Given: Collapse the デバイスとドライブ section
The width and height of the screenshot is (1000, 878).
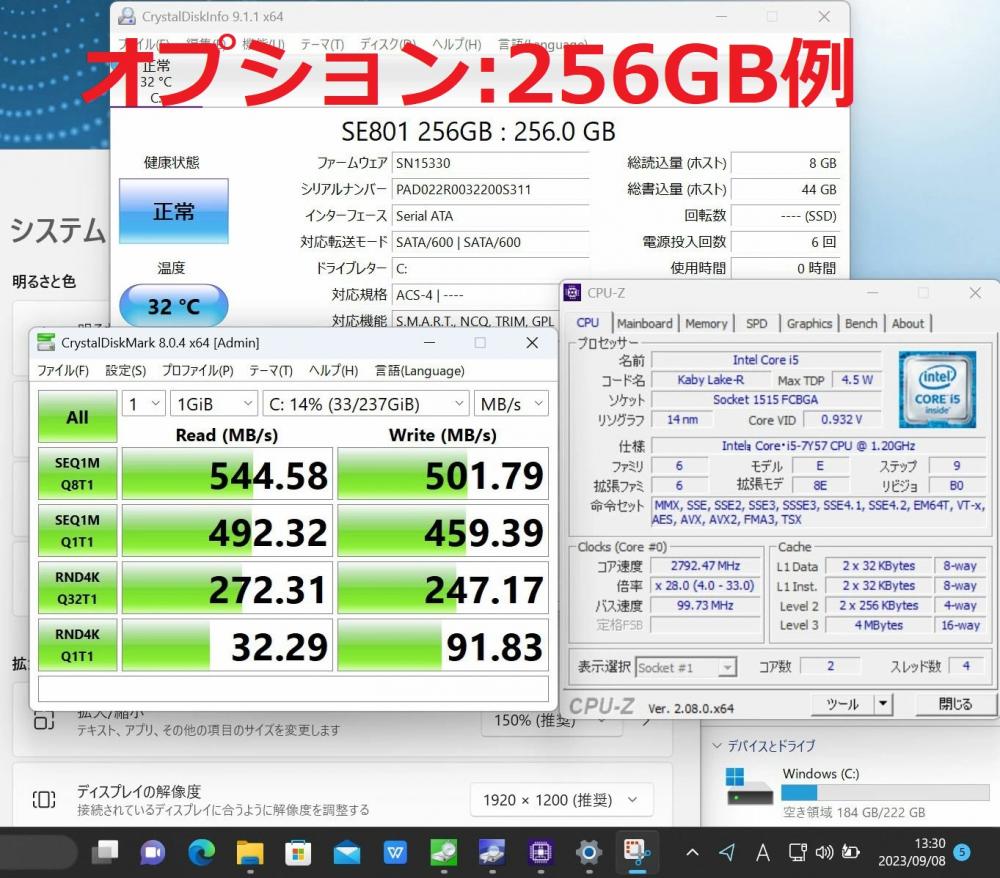Looking at the screenshot, I should coord(717,745).
